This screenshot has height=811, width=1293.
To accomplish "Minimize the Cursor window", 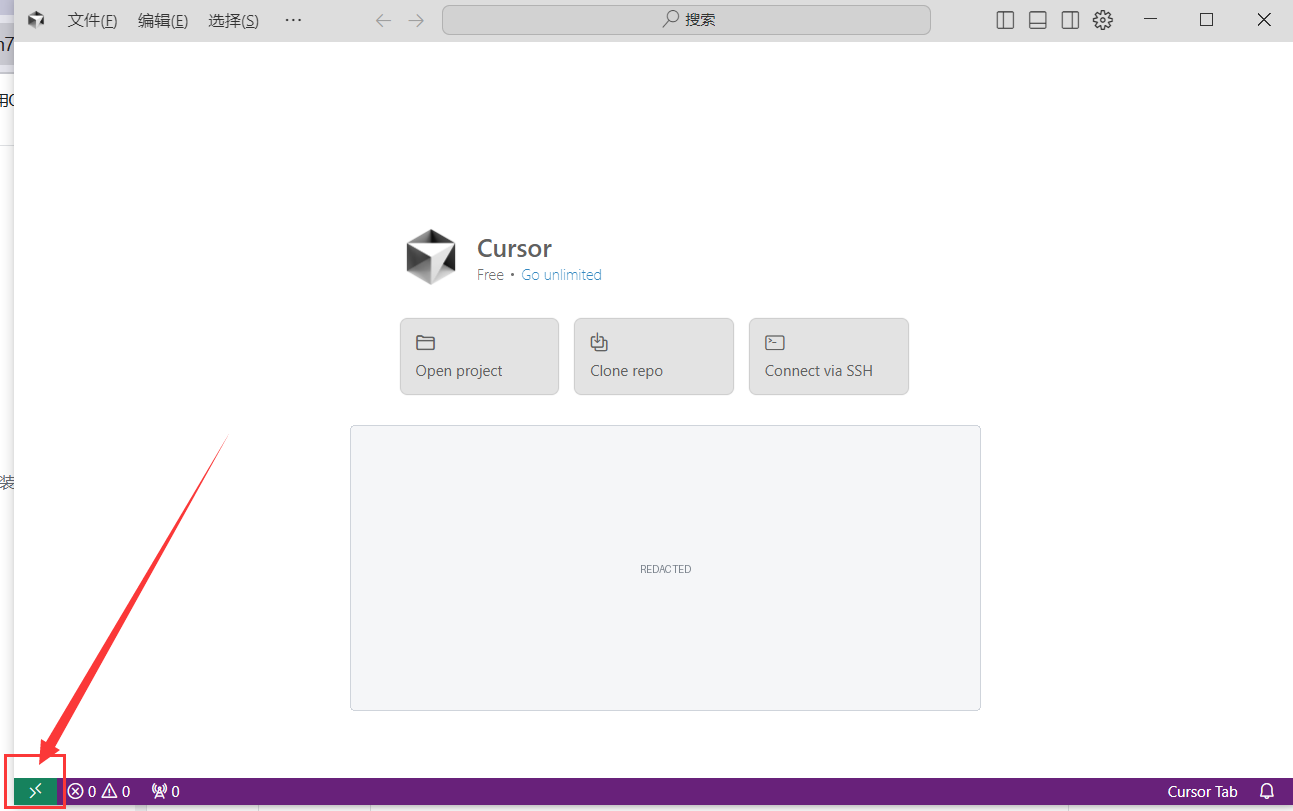I will pyautogui.click(x=1152, y=20).
